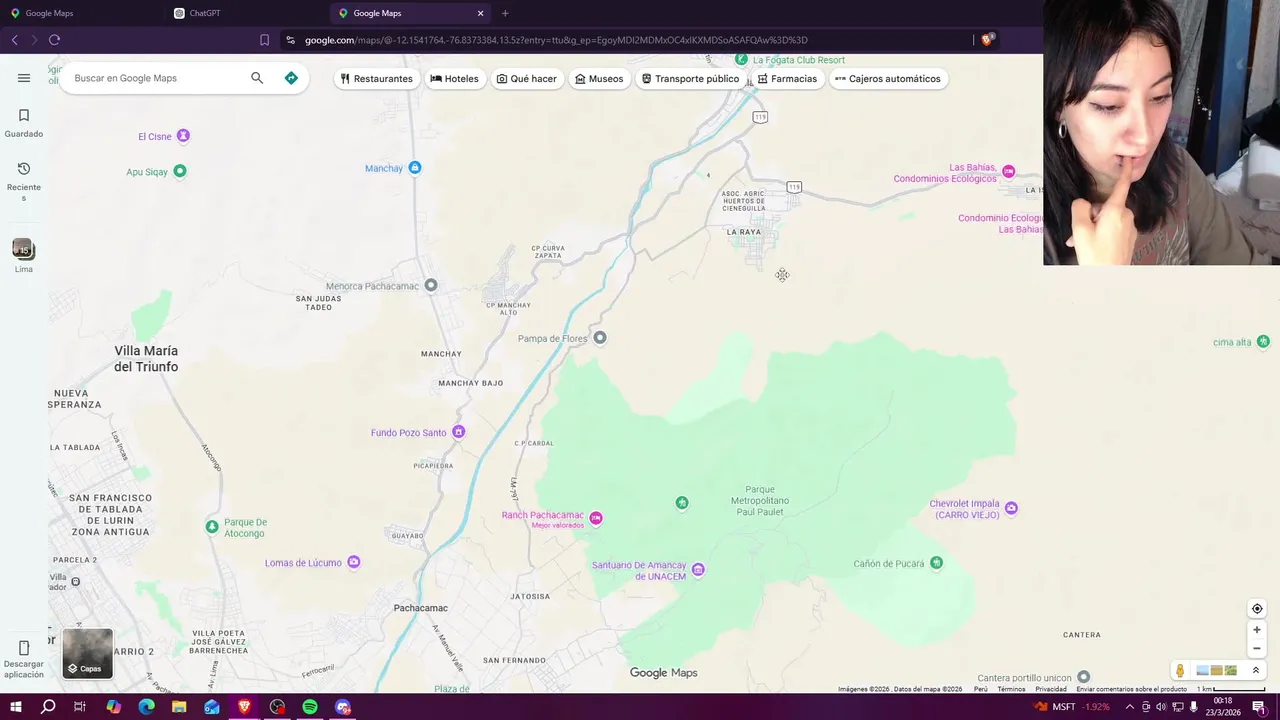Open the Recientes history panel

24,181
